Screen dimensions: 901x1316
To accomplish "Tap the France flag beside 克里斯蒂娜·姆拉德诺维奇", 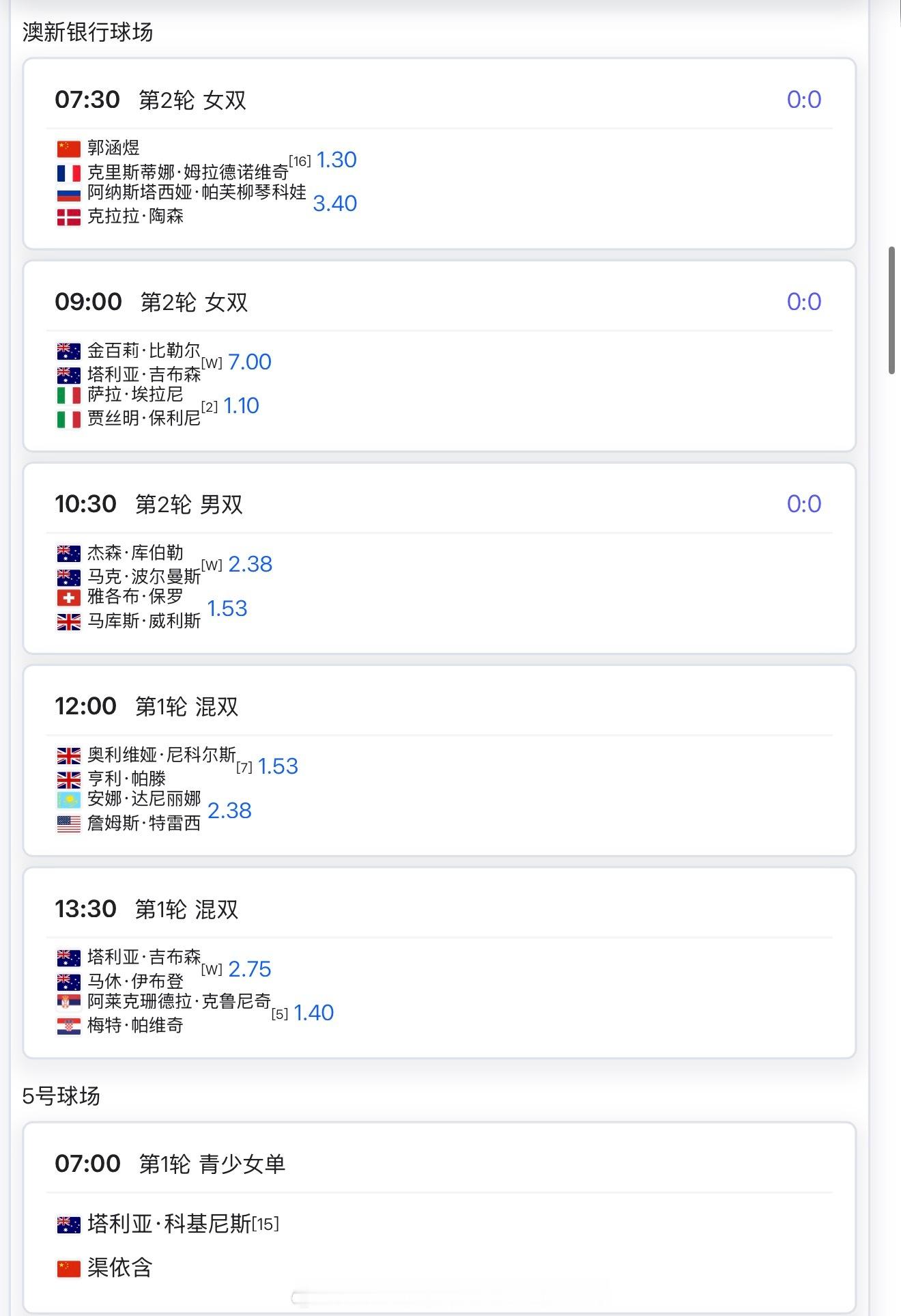I will (x=68, y=173).
